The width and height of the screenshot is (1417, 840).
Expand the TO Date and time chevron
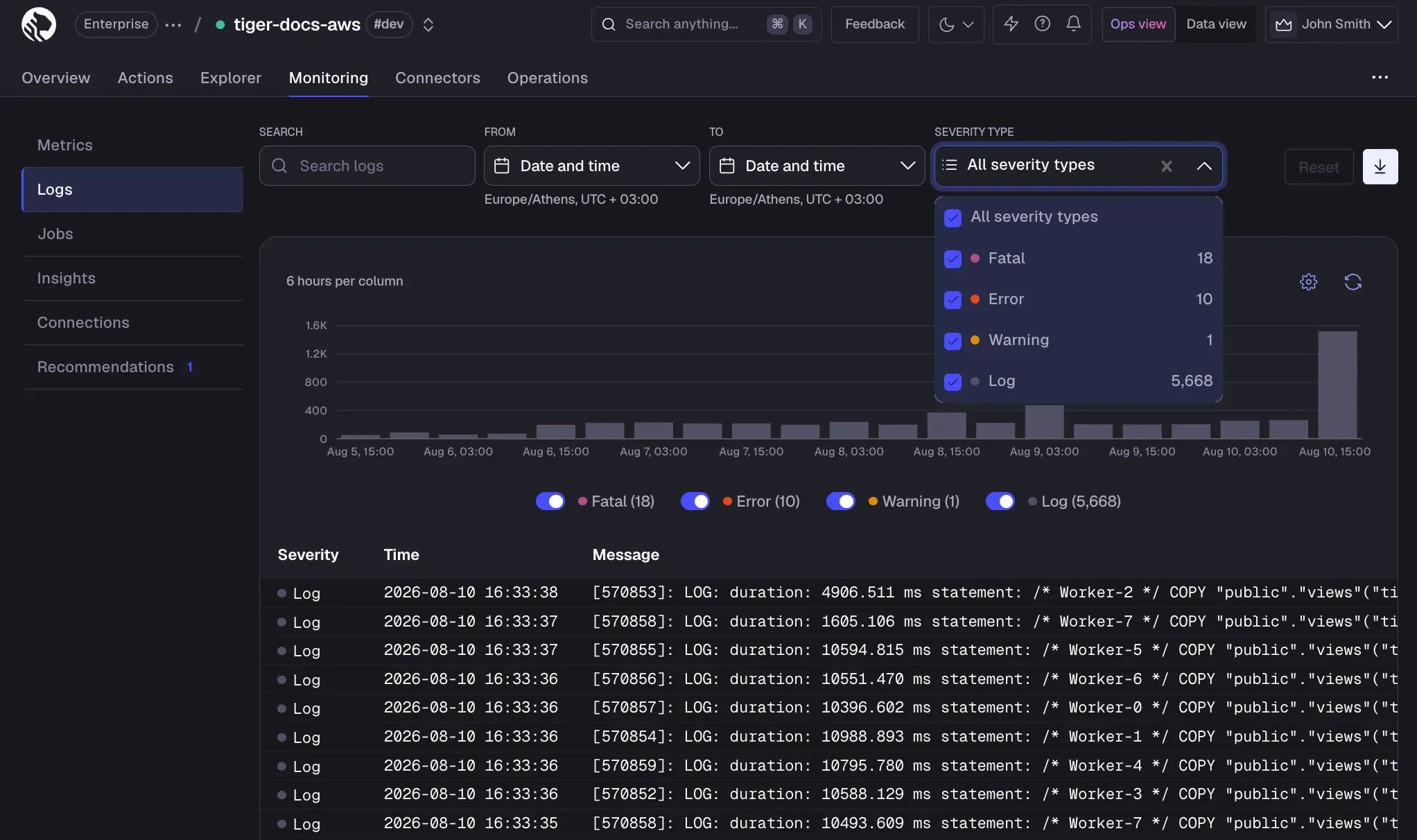coord(907,166)
